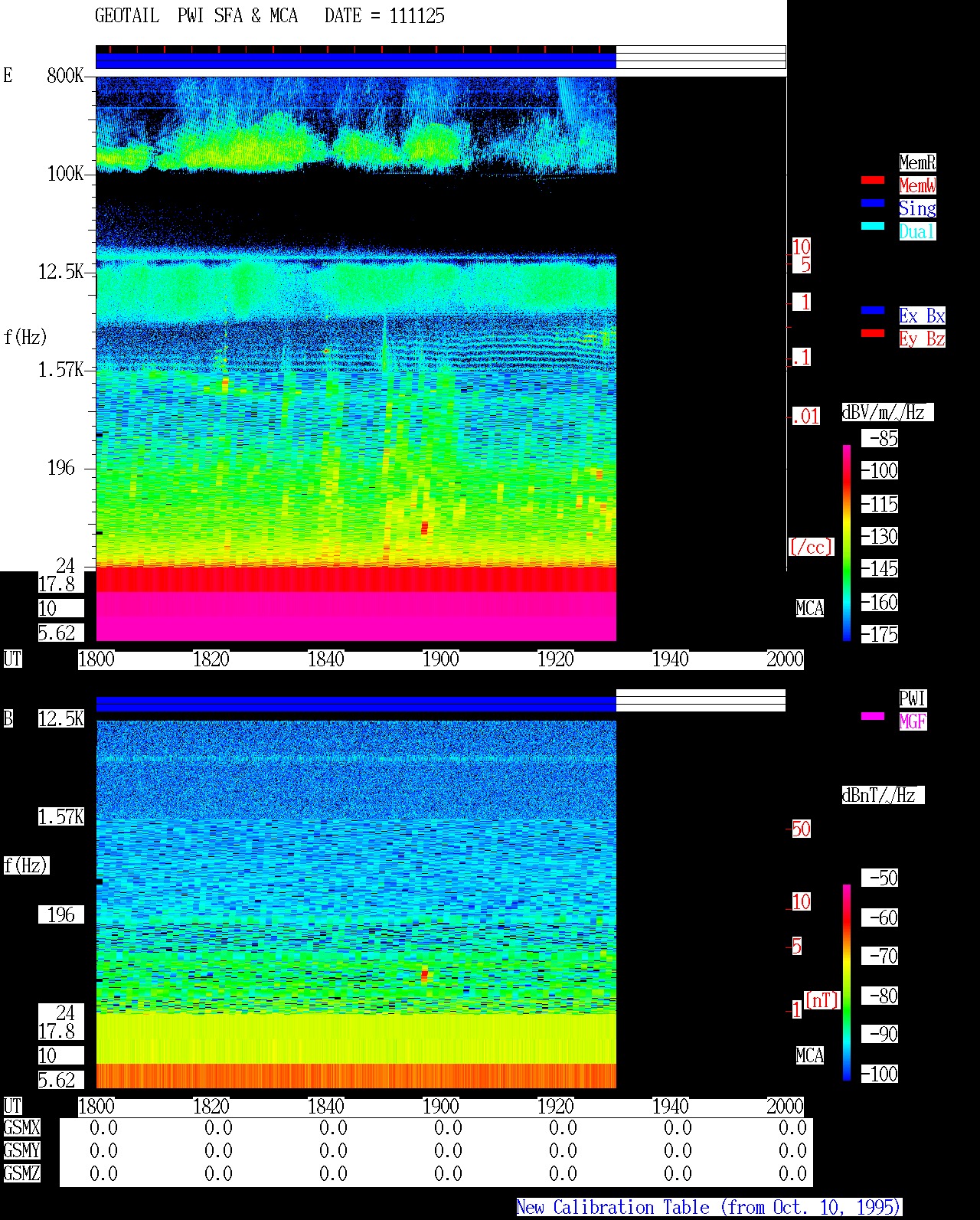Click the 1.57K label on the E panel
The image size is (980, 1220).
[61, 370]
